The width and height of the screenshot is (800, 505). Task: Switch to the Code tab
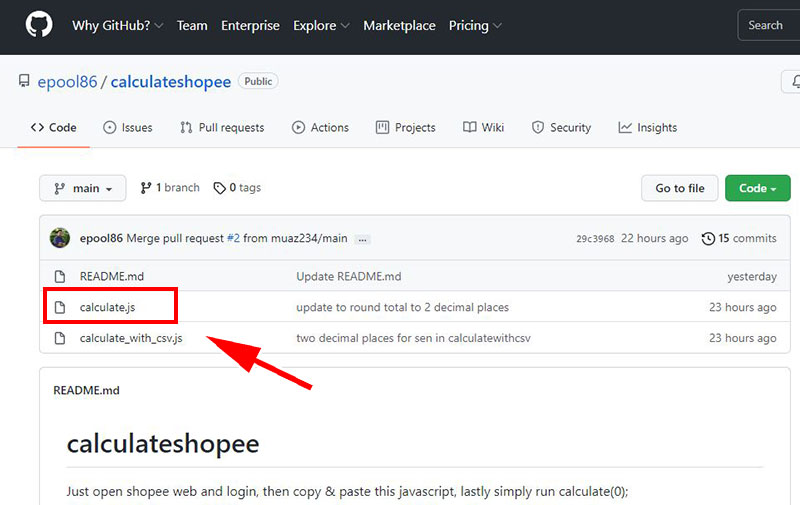click(x=54, y=128)
